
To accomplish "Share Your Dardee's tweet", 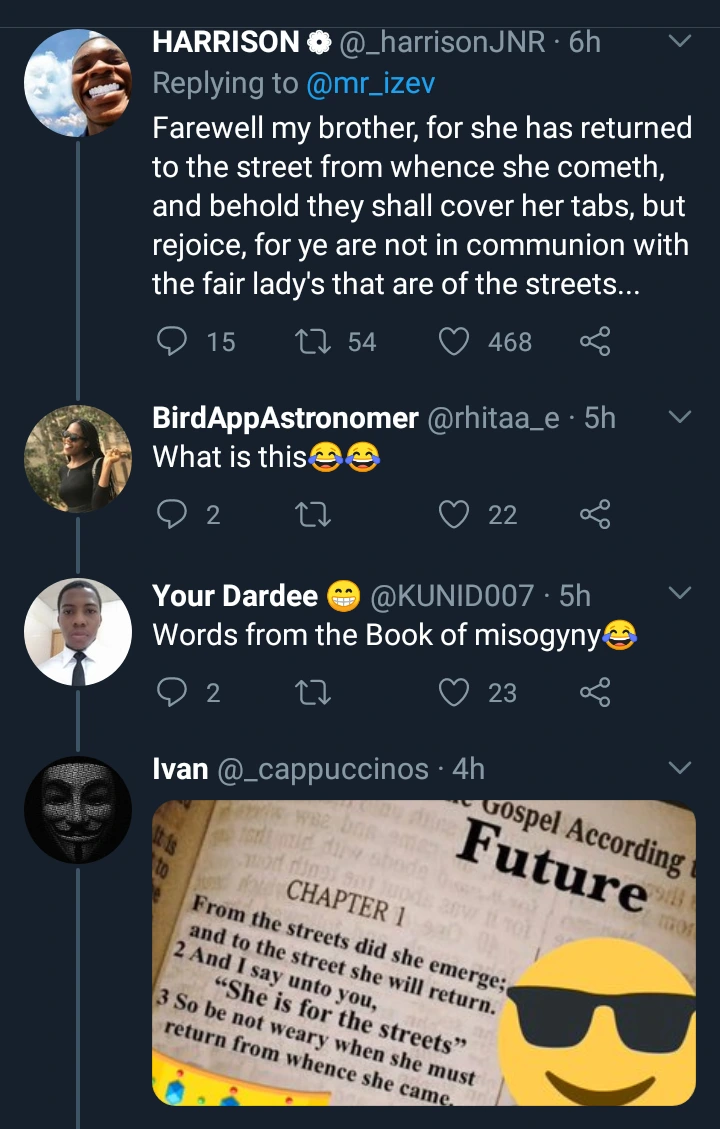I will coord(594,692).
